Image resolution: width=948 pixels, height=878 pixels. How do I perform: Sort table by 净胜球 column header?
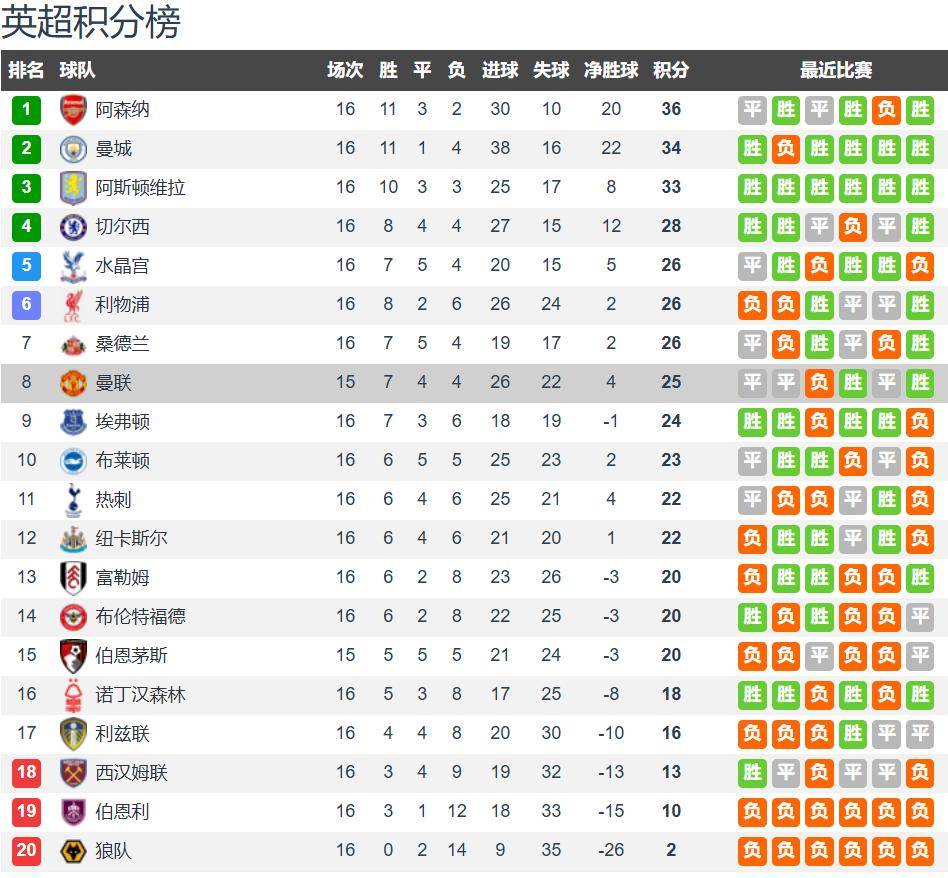(x=611, y=70)
